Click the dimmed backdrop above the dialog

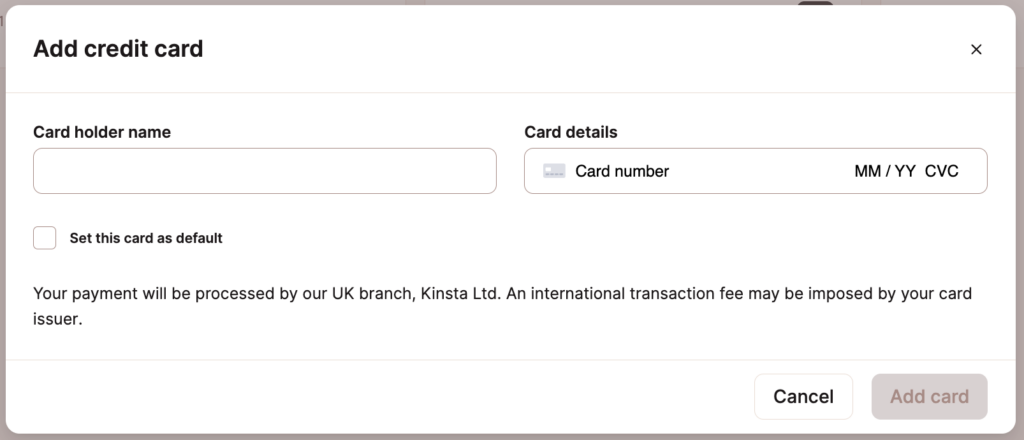[x=500, y=2]
